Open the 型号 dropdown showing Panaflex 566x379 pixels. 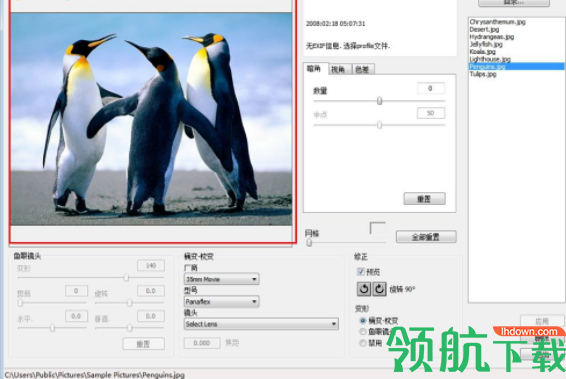click(221, 301)
